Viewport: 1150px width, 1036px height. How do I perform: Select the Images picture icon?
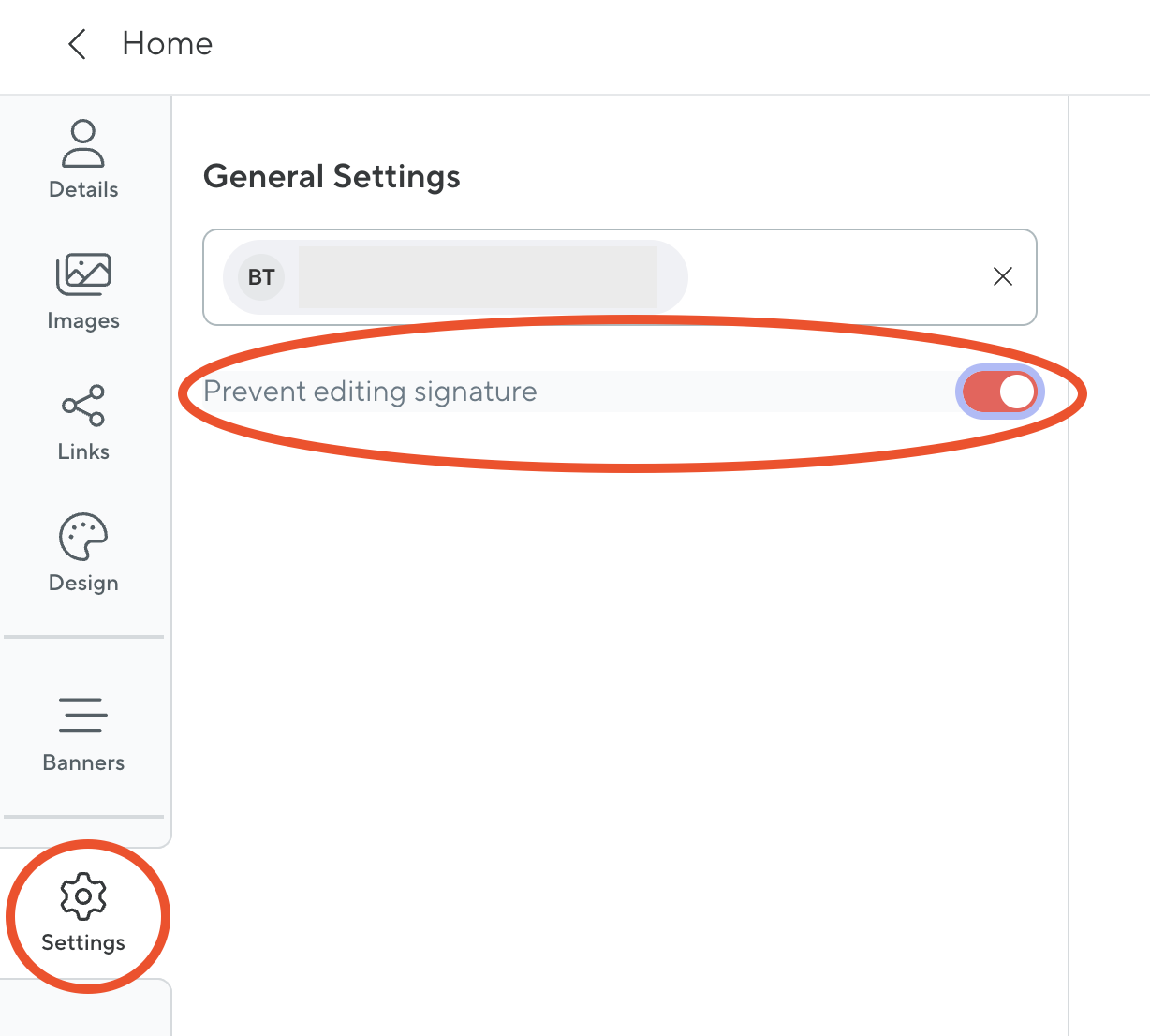tap(83, 274)
